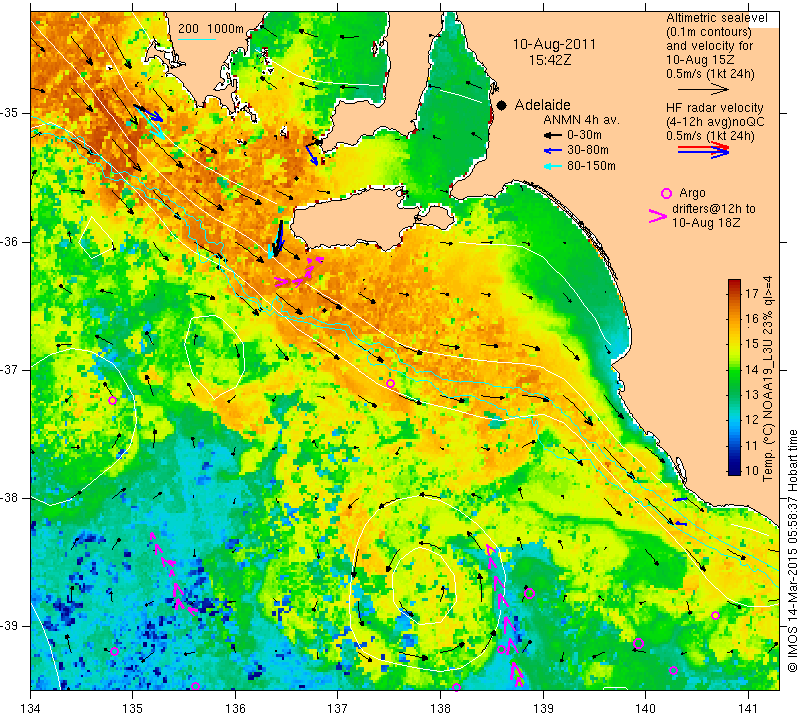
Task: Click the black Adelaide city marker dot
Action: (502, 105)
